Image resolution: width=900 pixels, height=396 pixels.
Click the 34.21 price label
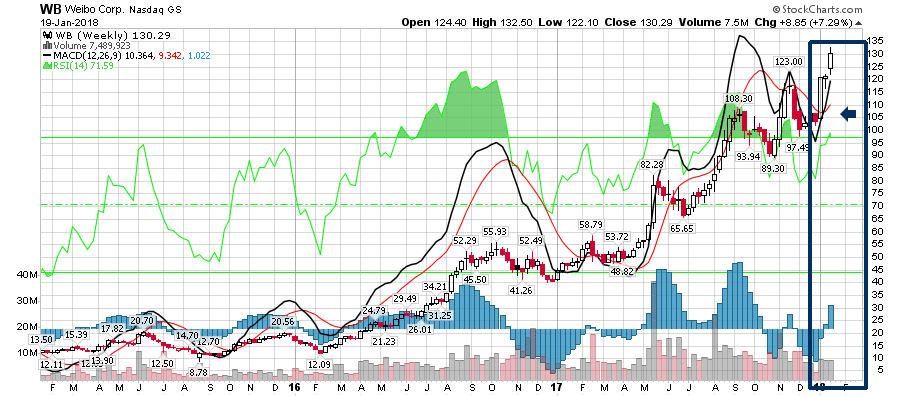click(435, 286)
